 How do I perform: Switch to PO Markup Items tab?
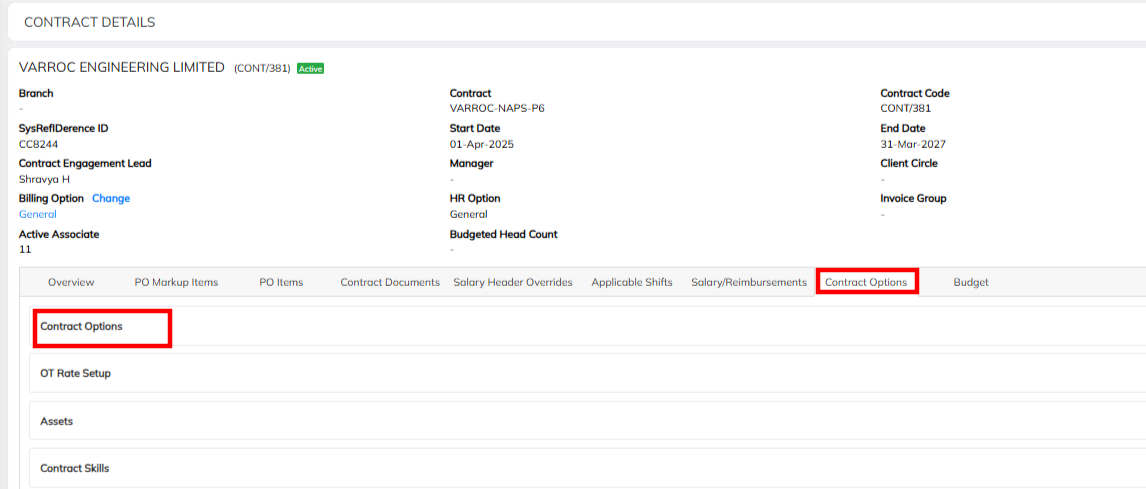tap(176, 282)
